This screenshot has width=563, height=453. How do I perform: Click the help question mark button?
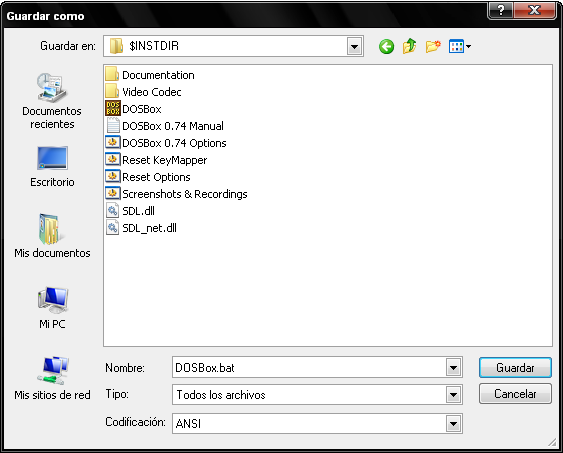[501, 10]
